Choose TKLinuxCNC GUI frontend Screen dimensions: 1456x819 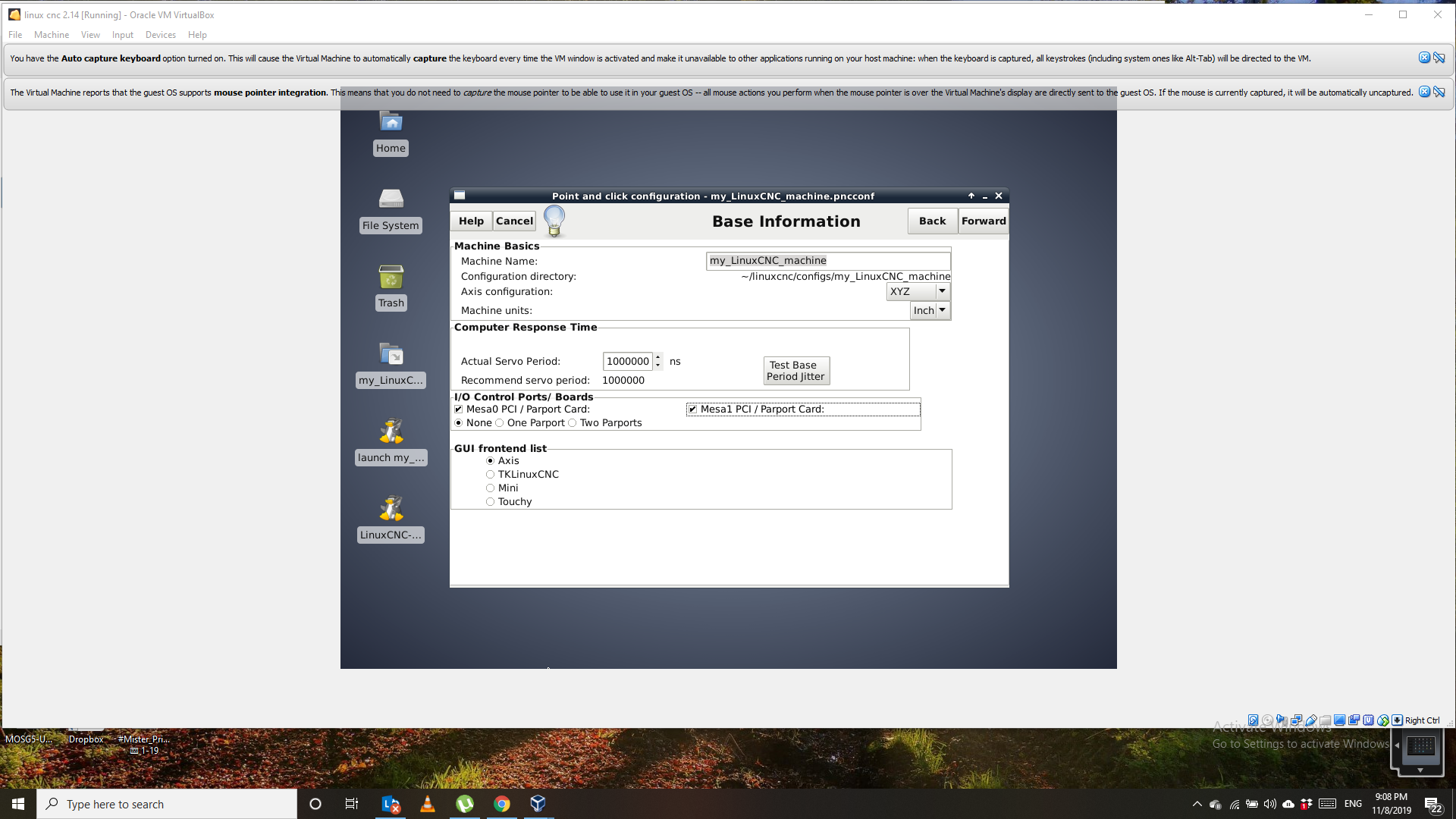[490, 474]
